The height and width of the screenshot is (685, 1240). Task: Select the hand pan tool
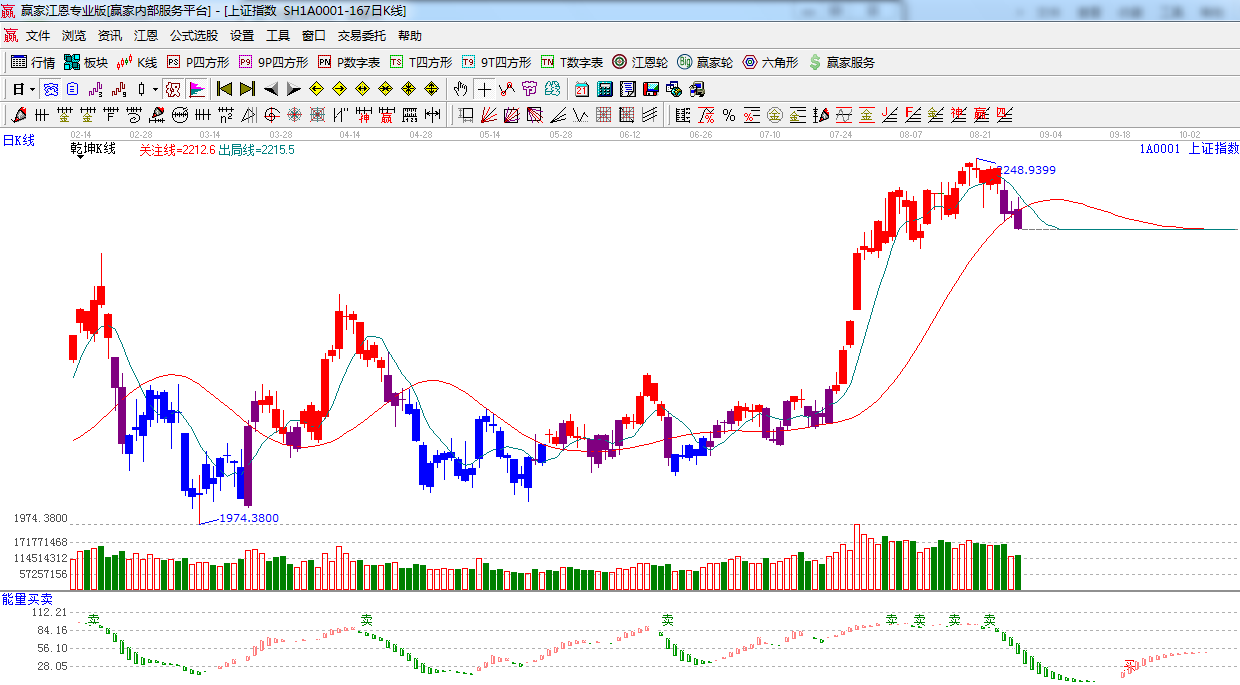pyautogui.click(x=460, y=89)
